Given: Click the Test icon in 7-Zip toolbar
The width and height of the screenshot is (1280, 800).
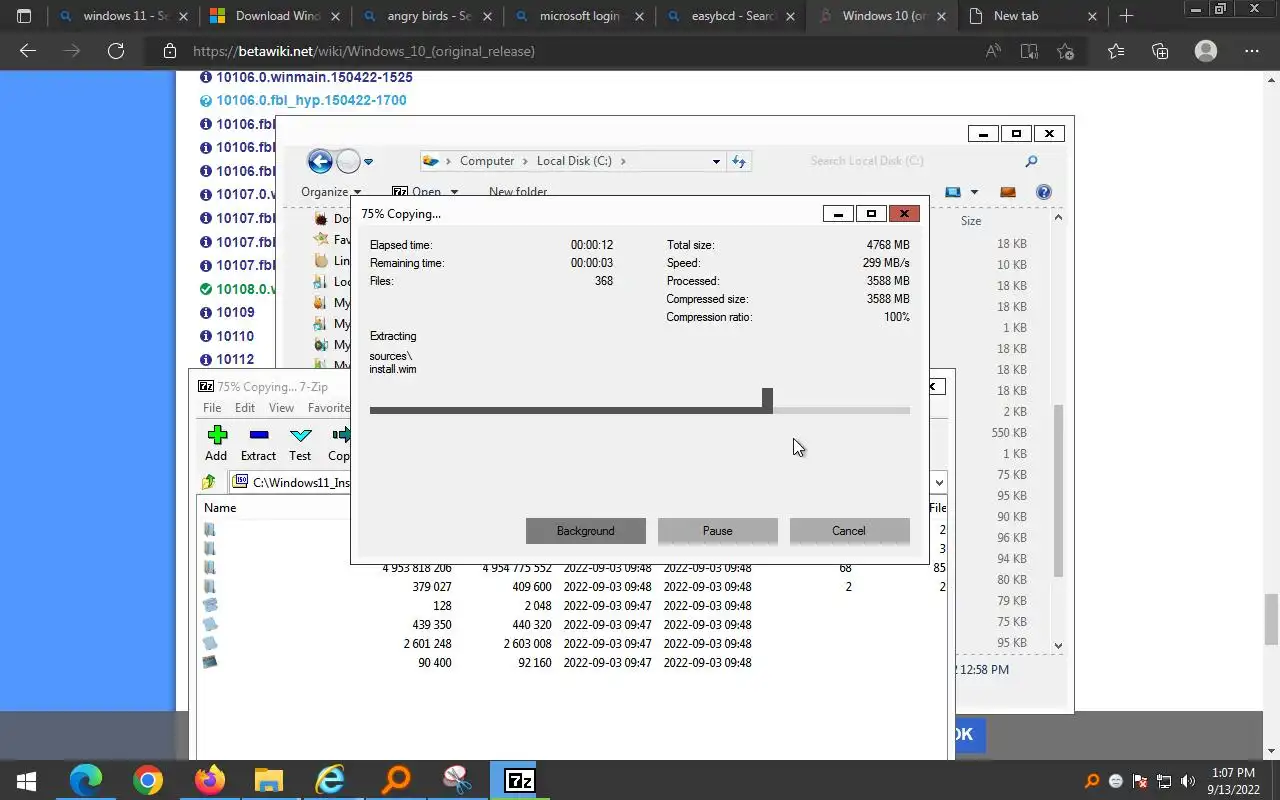Looking at the screenshot, I should click(x=300, y=435).
